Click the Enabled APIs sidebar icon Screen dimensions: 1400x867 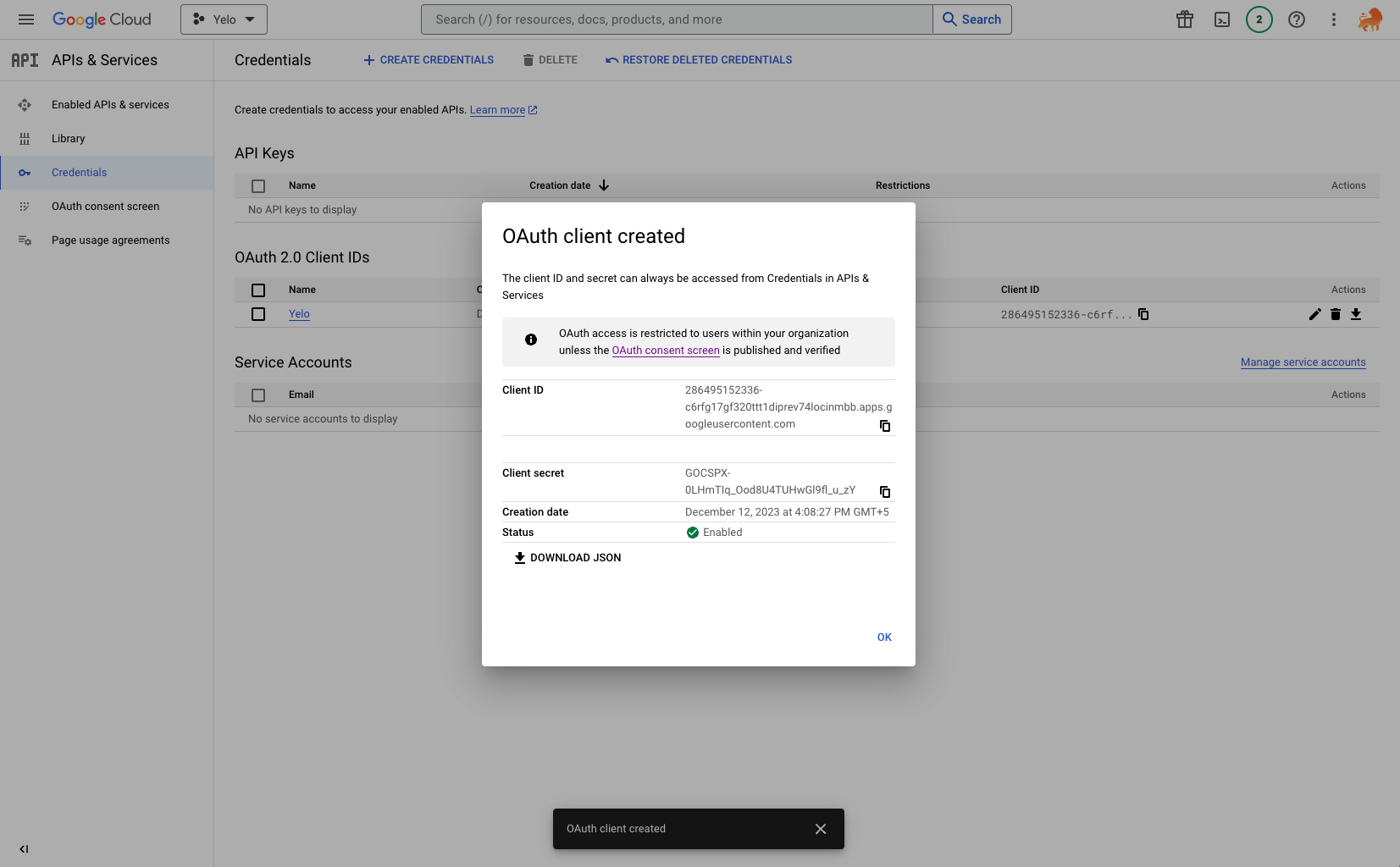tap(25, 105)
